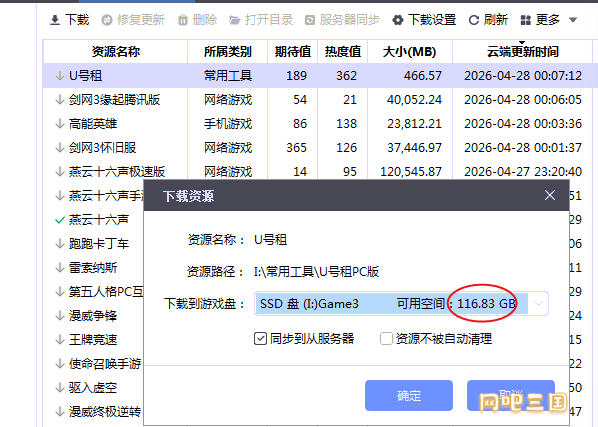Click update time 2026-04-28 00:03:36

tap(523, 124)
